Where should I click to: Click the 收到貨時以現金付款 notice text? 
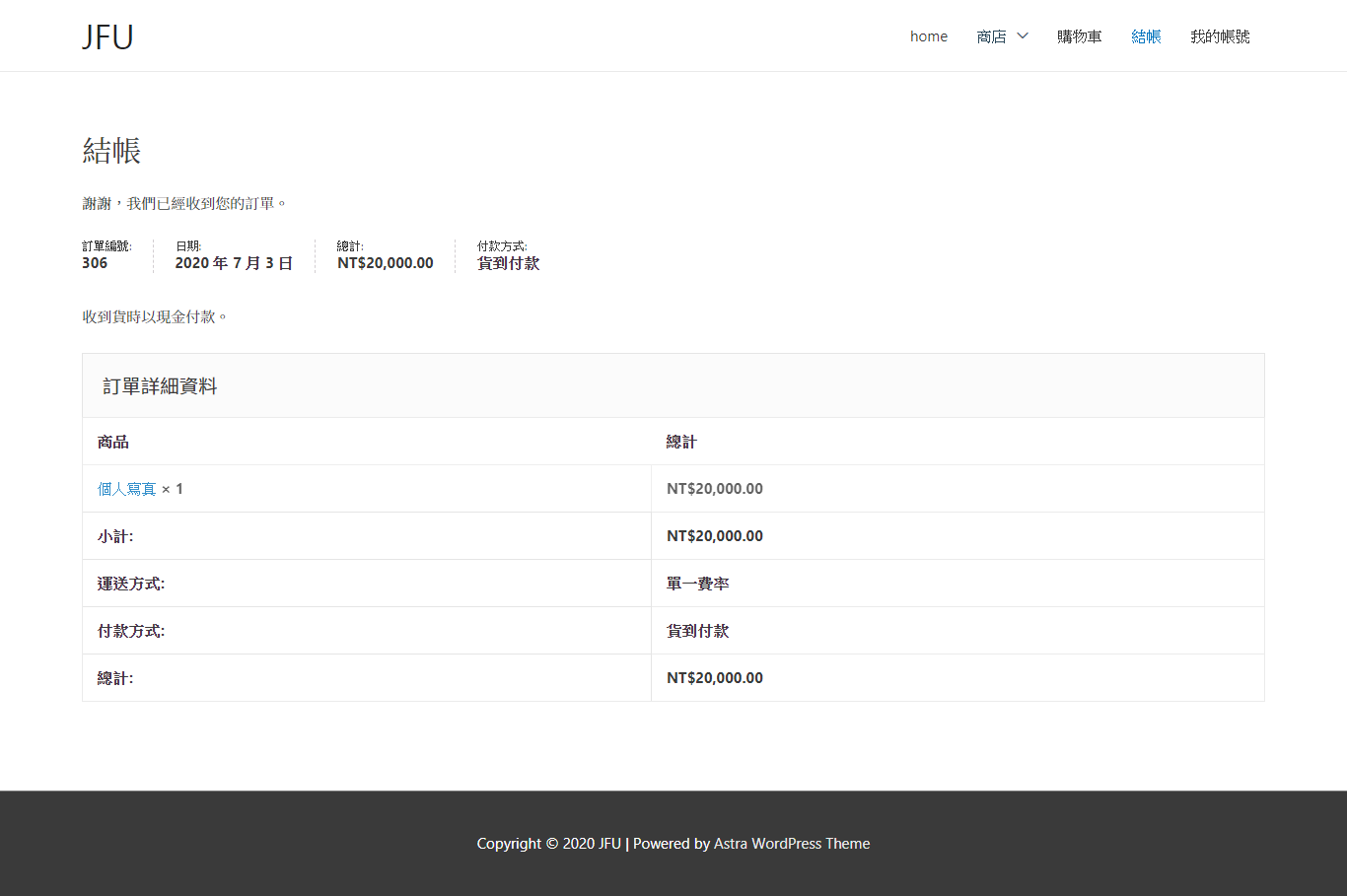[x=155, y=316]
